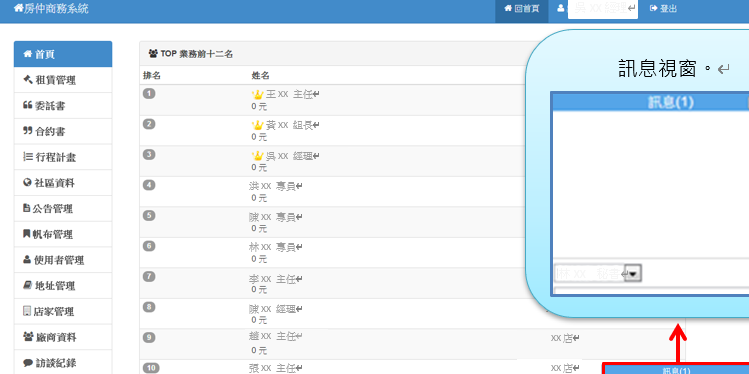
Task: Open 房仲商務系統 home logo
Action: [51, 9]
